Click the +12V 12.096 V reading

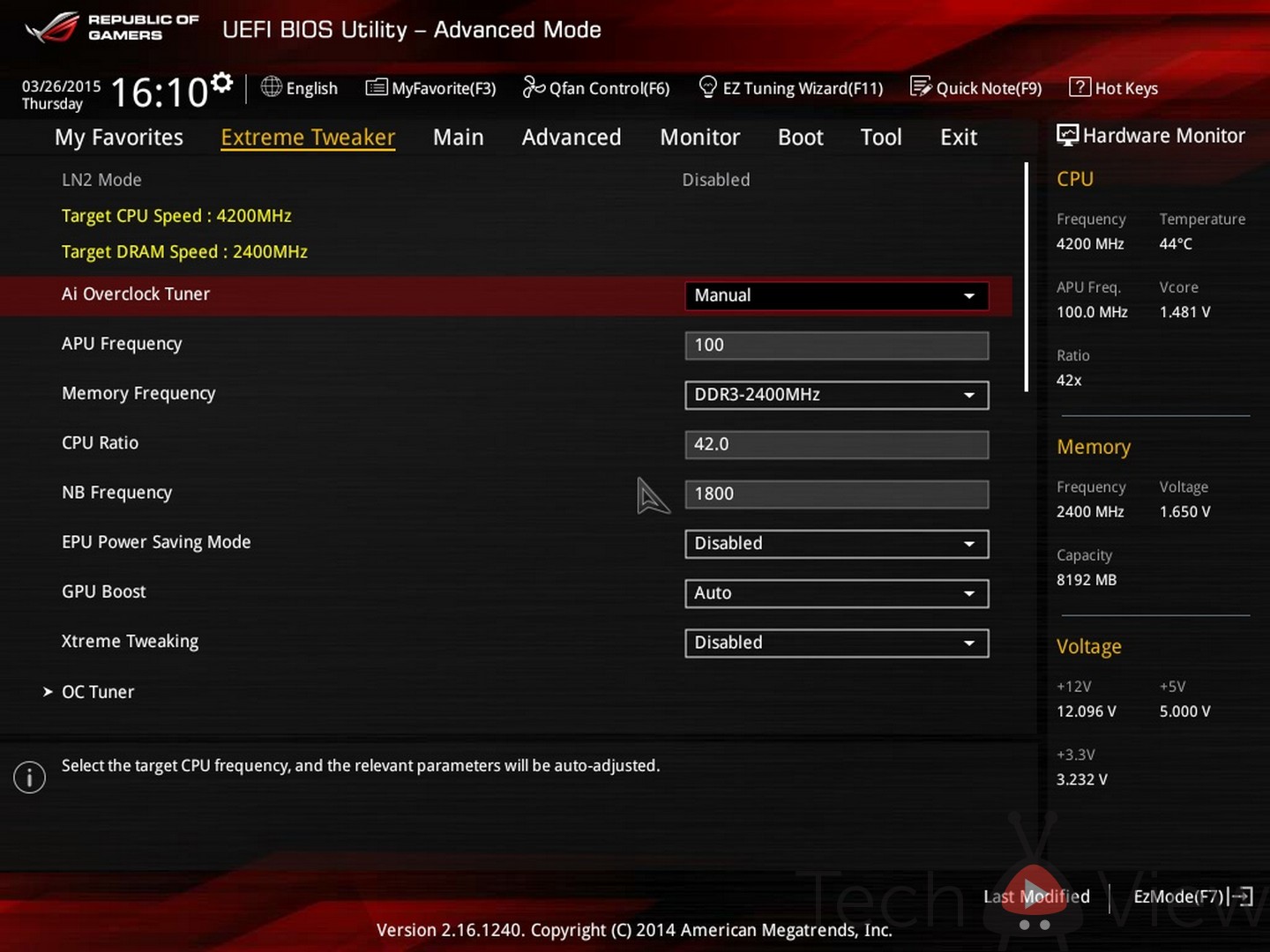pyautogui.click(x=1087, y=711)
